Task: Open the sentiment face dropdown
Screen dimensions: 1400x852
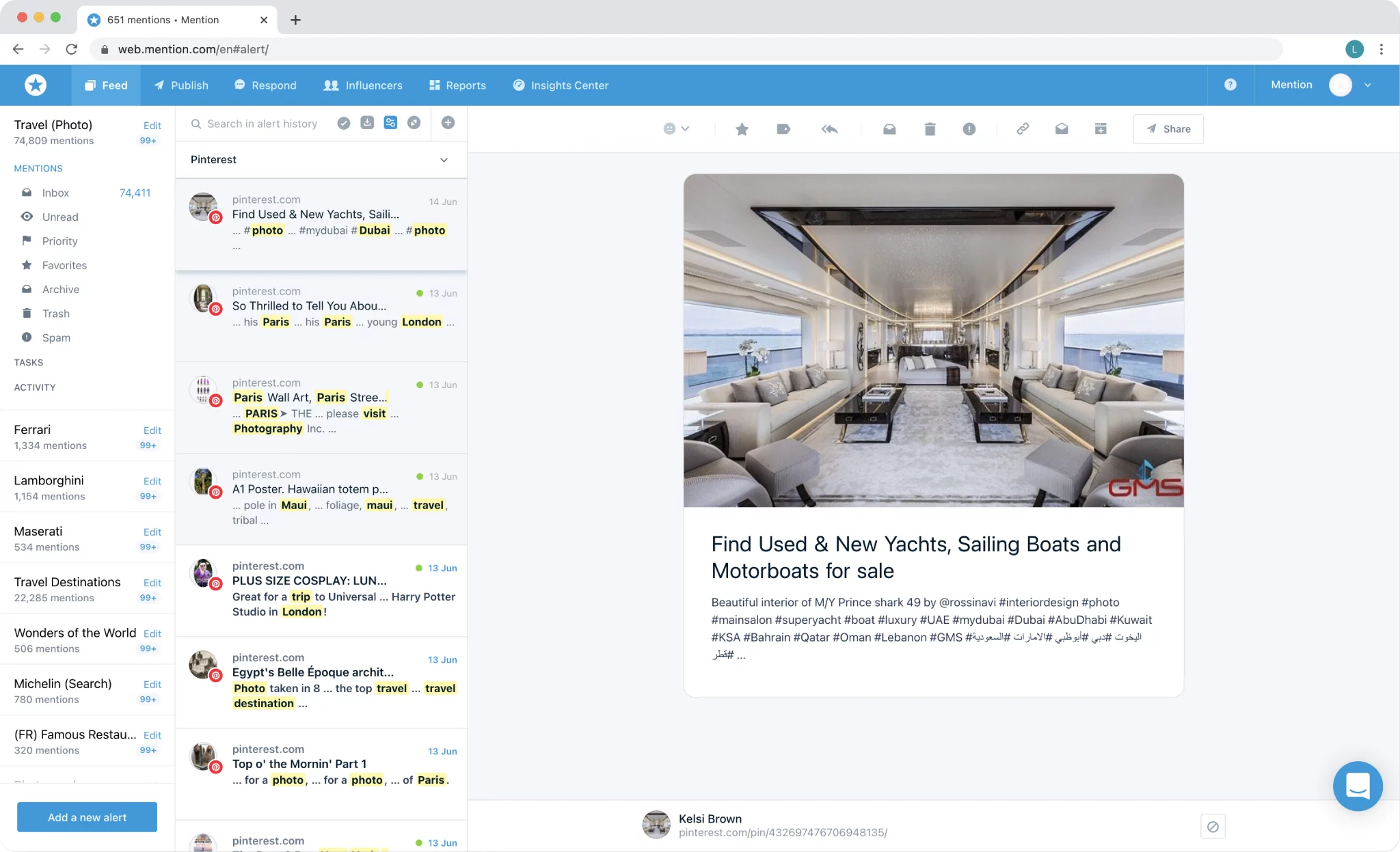Action: [676, 129]
